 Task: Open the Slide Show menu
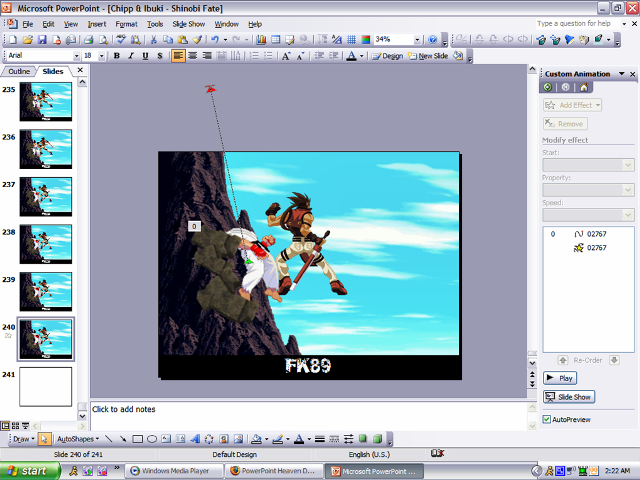(x=189, y=24)
